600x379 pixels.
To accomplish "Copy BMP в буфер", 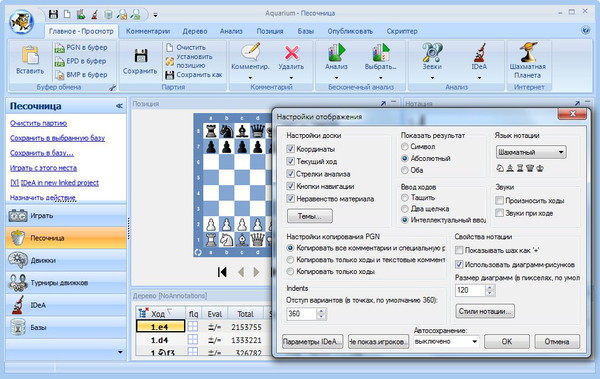I will (x=81, y=75).
